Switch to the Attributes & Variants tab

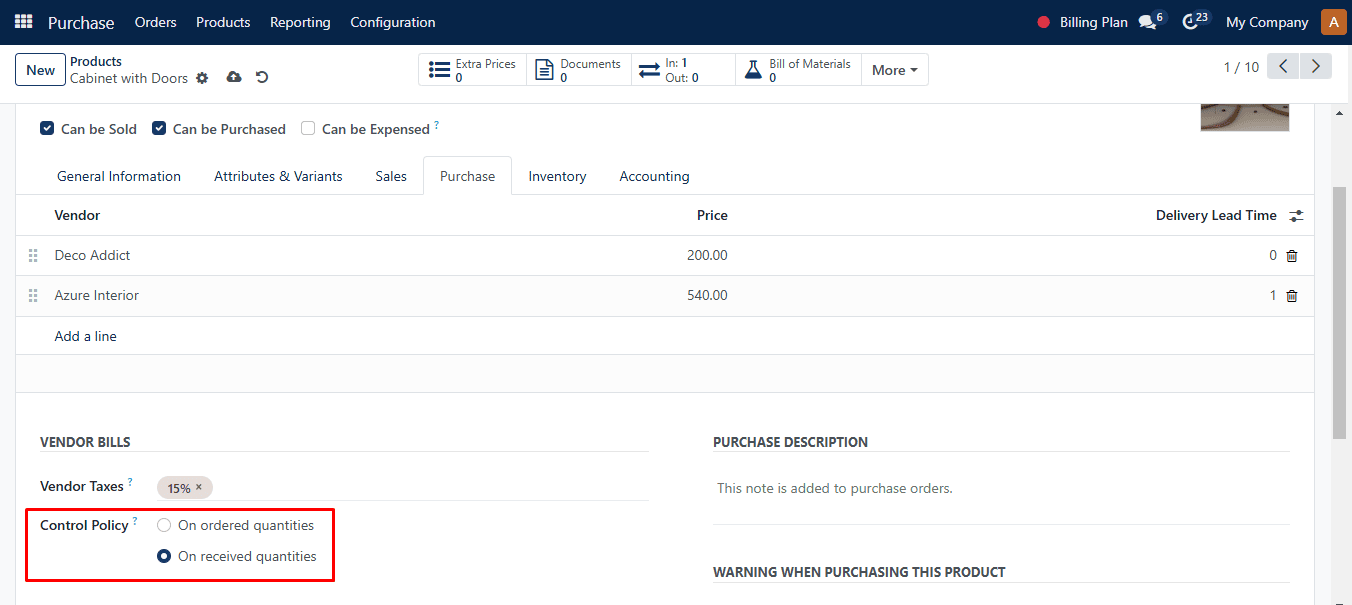click(278, 176)
